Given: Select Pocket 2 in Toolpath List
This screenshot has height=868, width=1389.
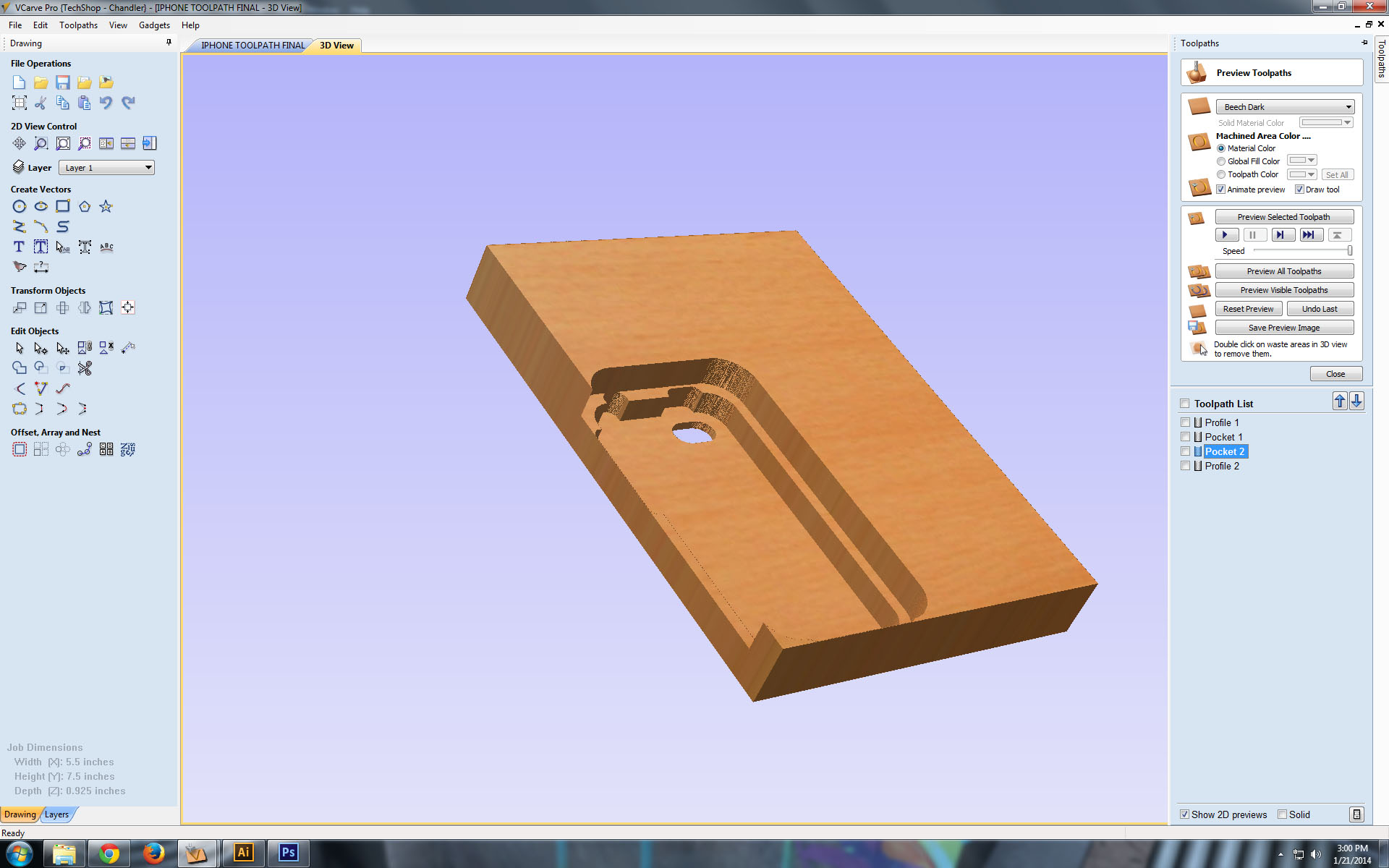Looking at the screenshot, I should click(1224, 451).
